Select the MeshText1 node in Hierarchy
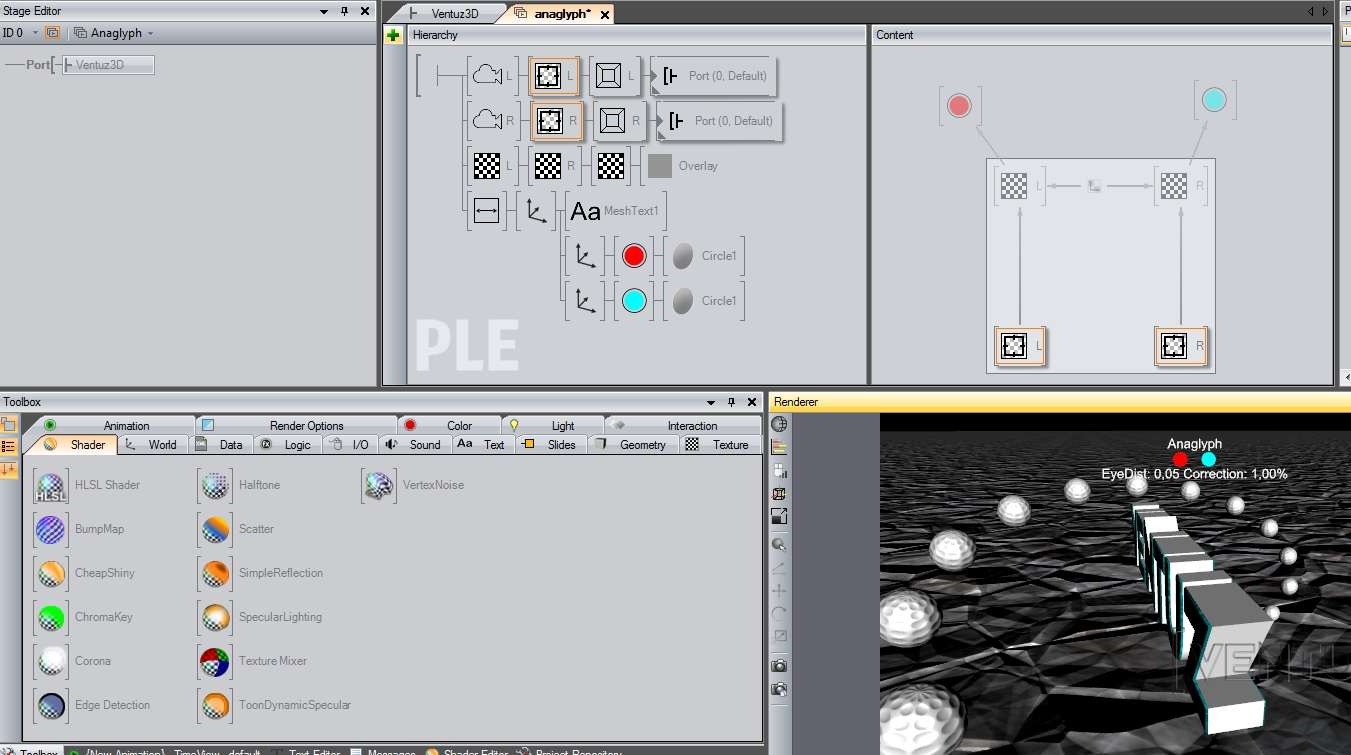1351x755 pixels. [x=615, y=211]
